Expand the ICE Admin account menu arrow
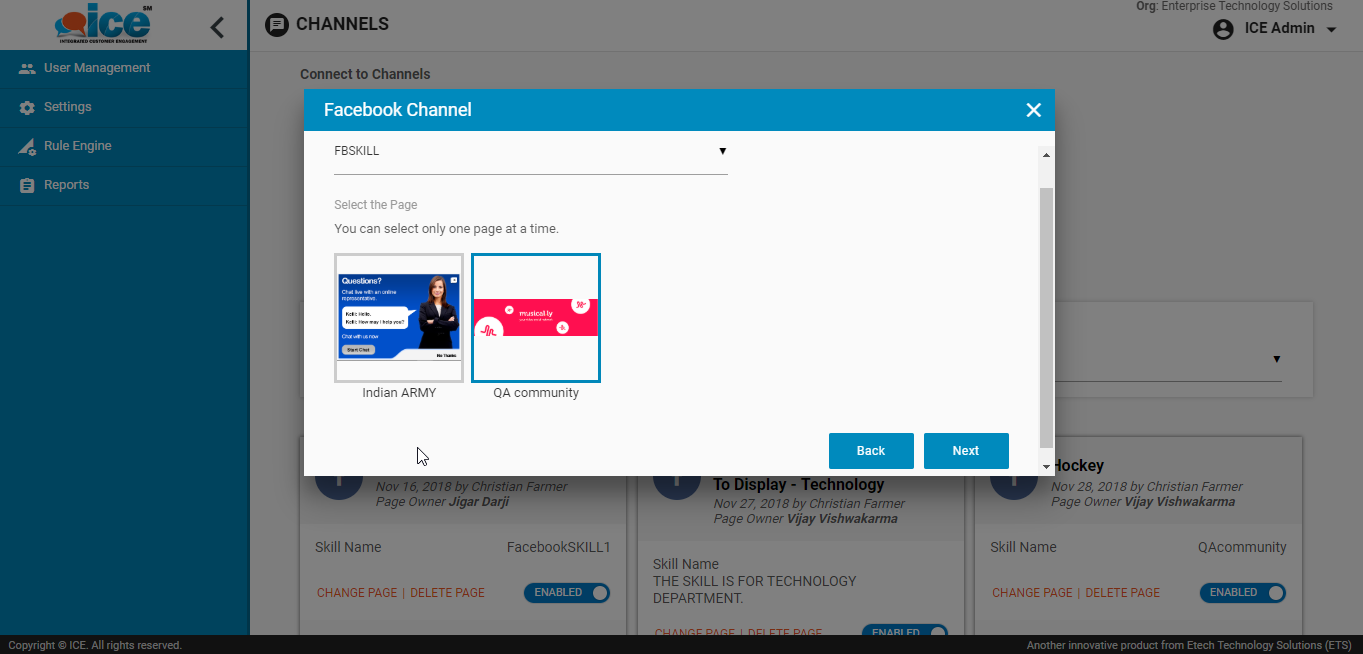1363x654 pixels. (x=1331, y=30)
